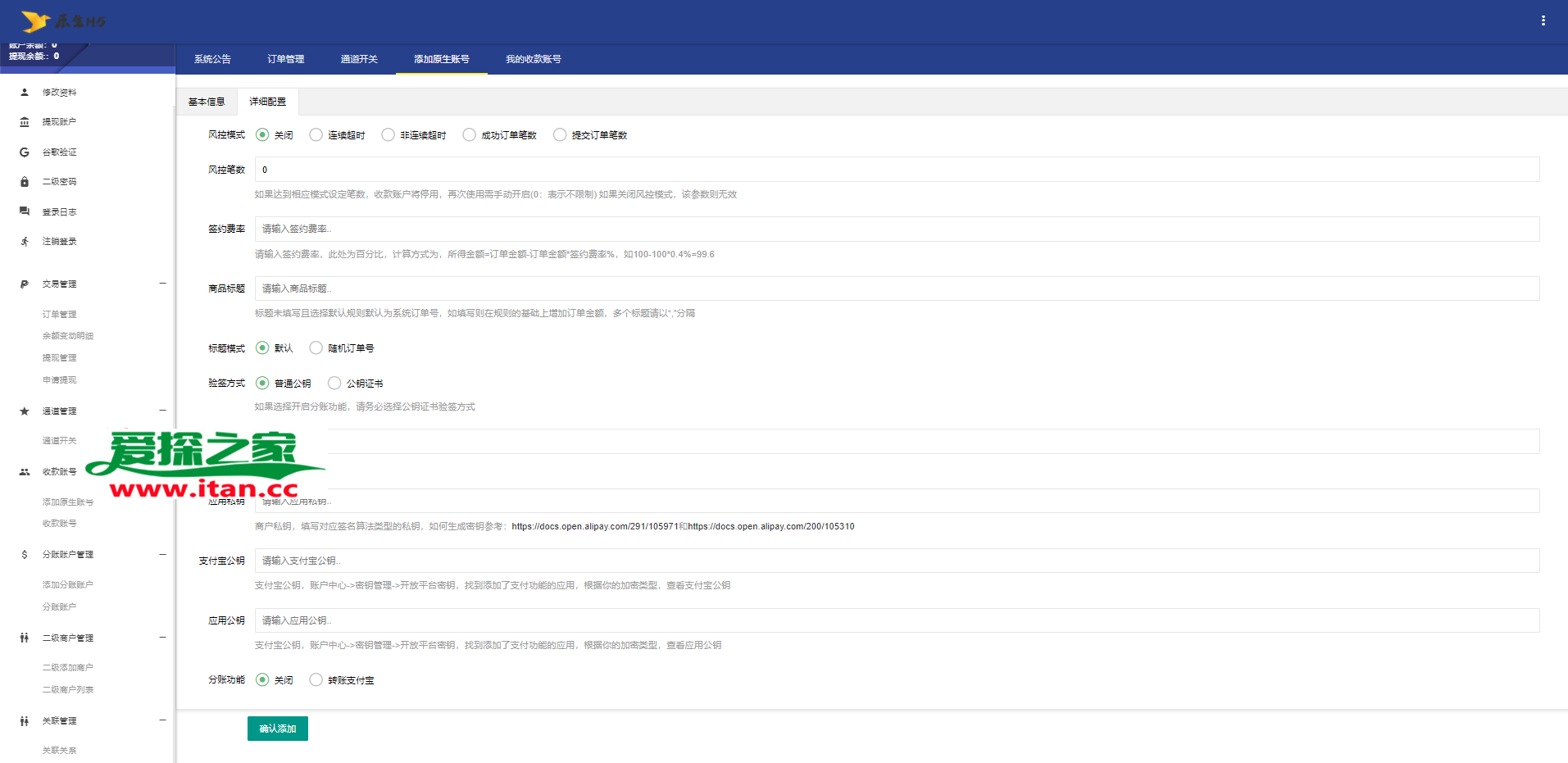Click the 二级密码 lock icon
This screenshot has height=763, width=1568.
tap(25, 182)
